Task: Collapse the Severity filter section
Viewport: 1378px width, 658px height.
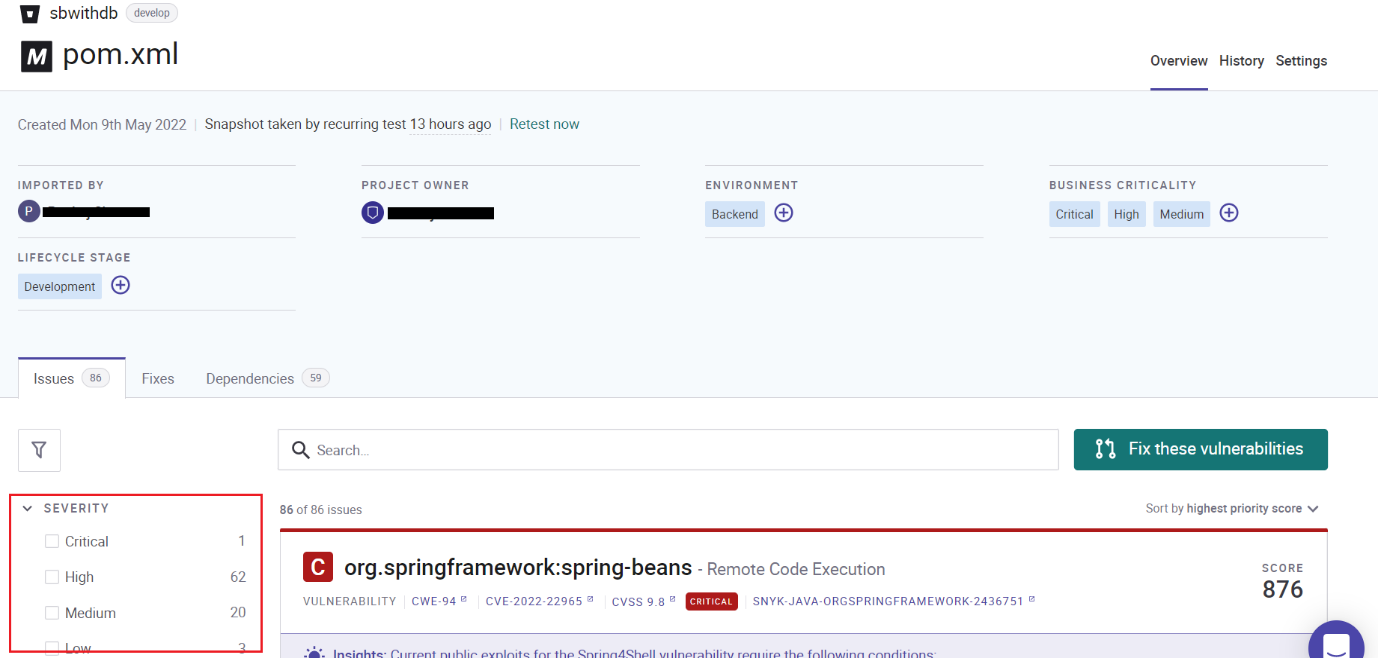Action: 28,508
